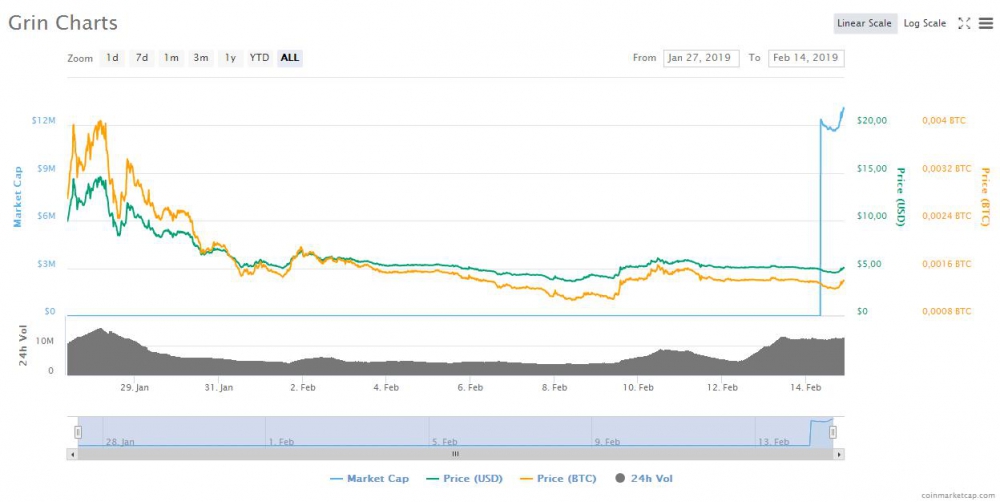Toggle 24h Vol series in legend
Viewport: 1000px width, 502px height.
643,478
